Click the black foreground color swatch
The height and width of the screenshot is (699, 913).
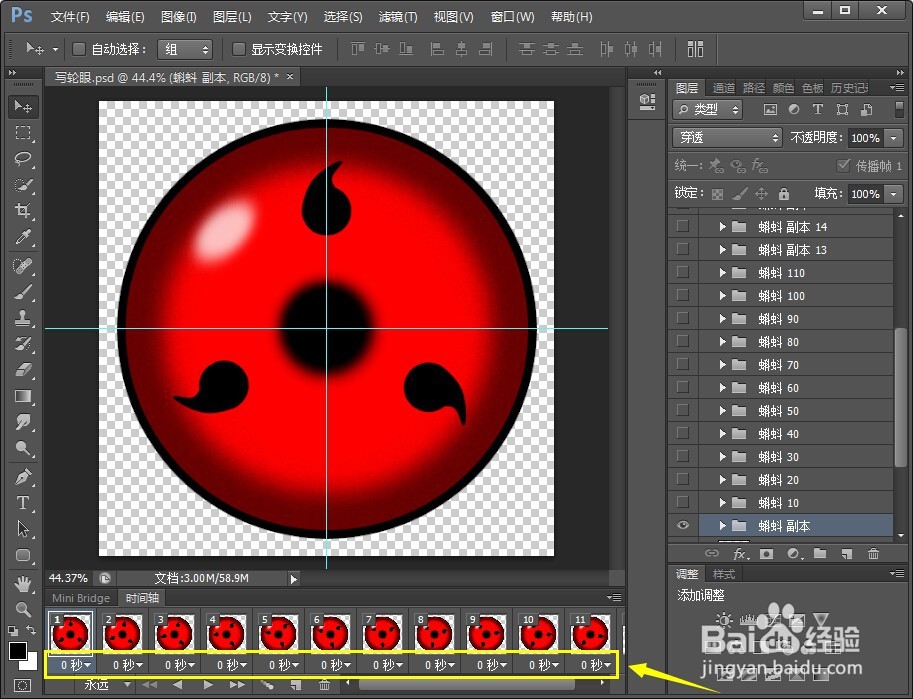point(17,650)
